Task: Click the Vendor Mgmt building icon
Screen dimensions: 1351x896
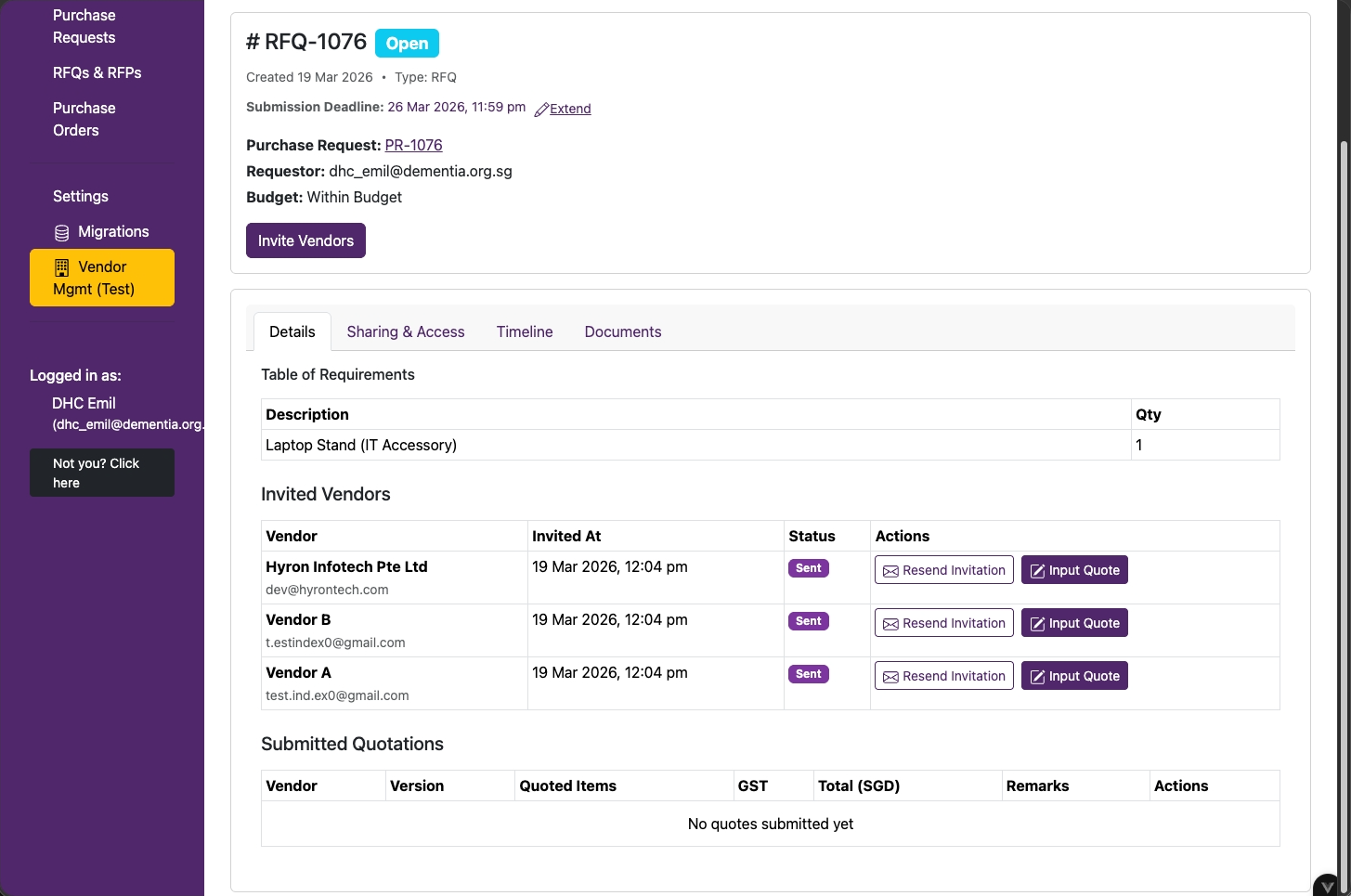Action: [61, 267]
